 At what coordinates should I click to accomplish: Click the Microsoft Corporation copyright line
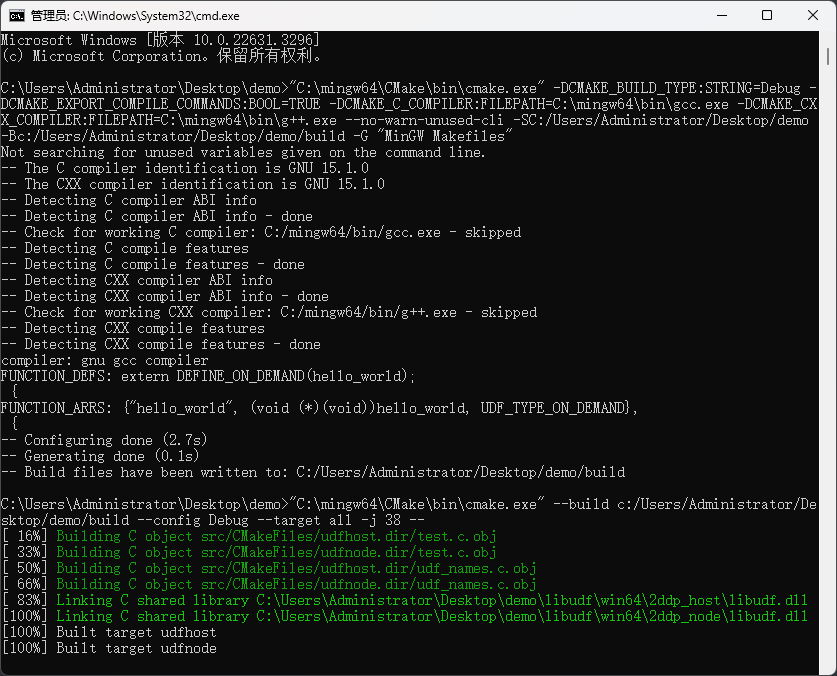point(161,56)
